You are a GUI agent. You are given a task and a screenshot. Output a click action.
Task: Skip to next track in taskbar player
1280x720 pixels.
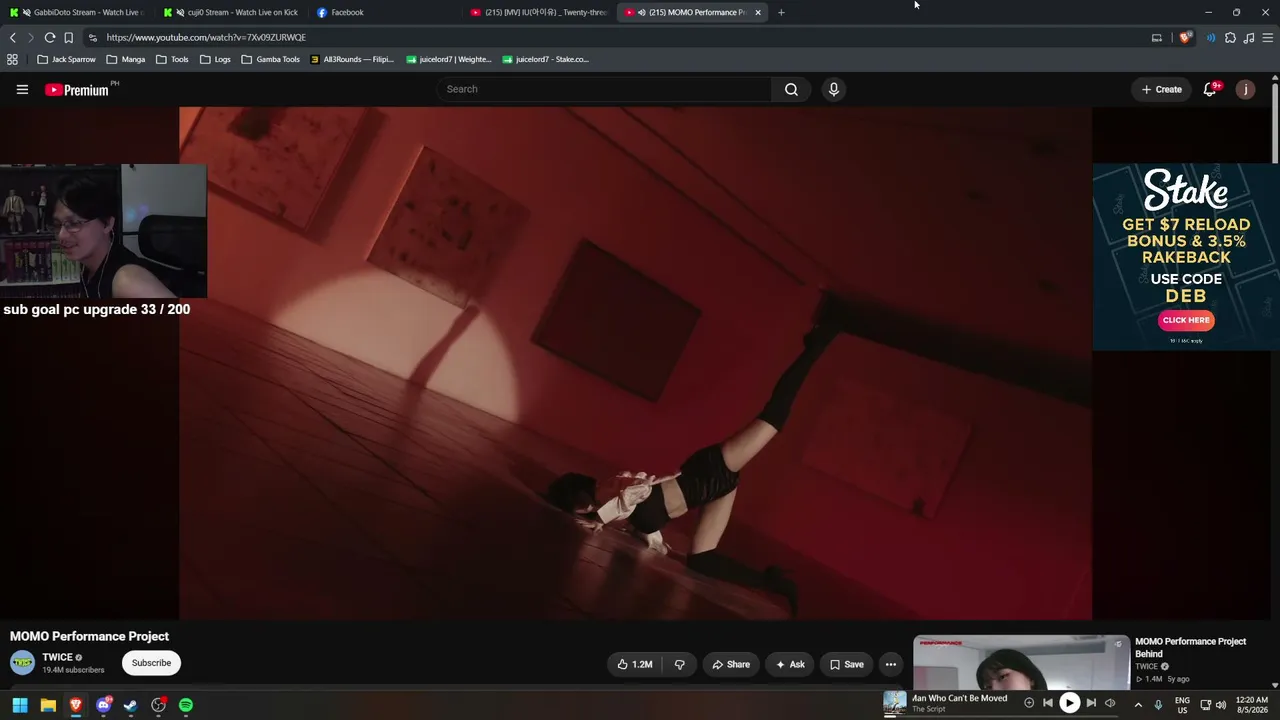pos(1091,703)
